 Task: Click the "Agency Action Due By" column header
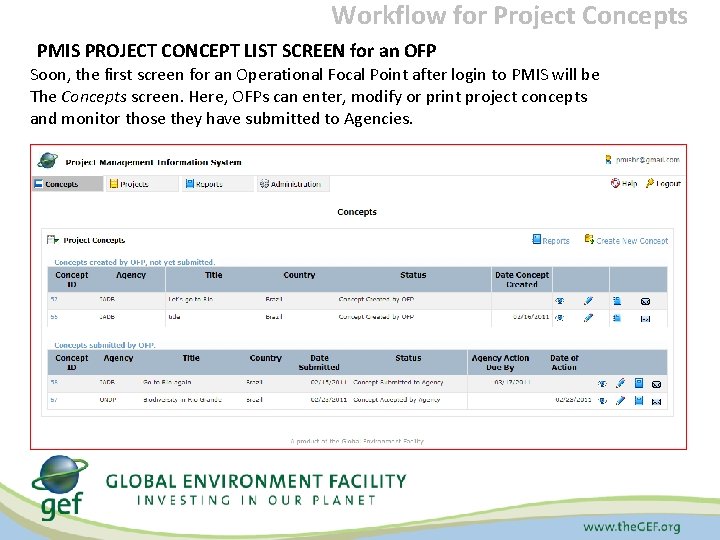coord(500,362)
